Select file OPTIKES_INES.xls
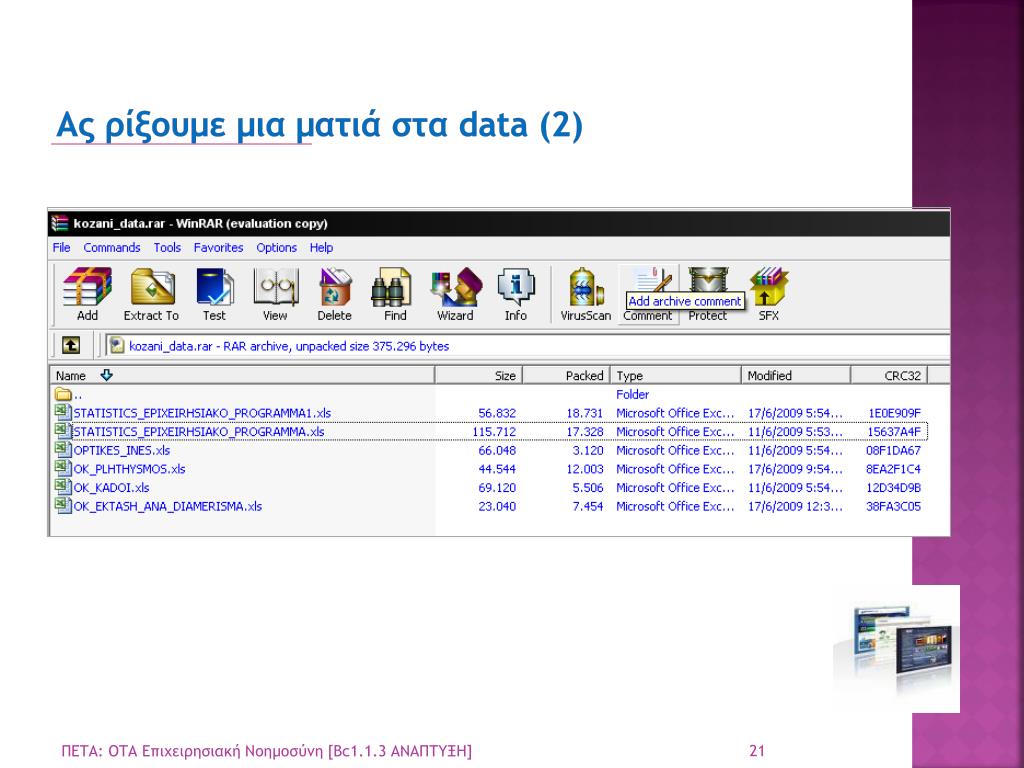Image resolution: width=1024 pixels, height=768 pixels. point(121,451)
